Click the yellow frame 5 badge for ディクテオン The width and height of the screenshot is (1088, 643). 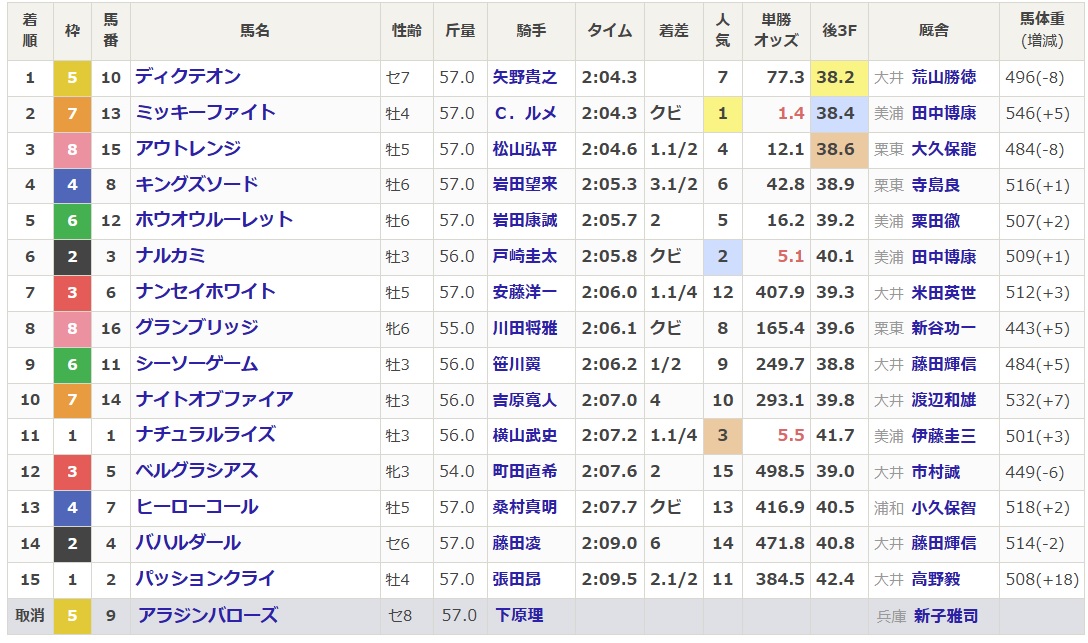[x=72, y=77]
